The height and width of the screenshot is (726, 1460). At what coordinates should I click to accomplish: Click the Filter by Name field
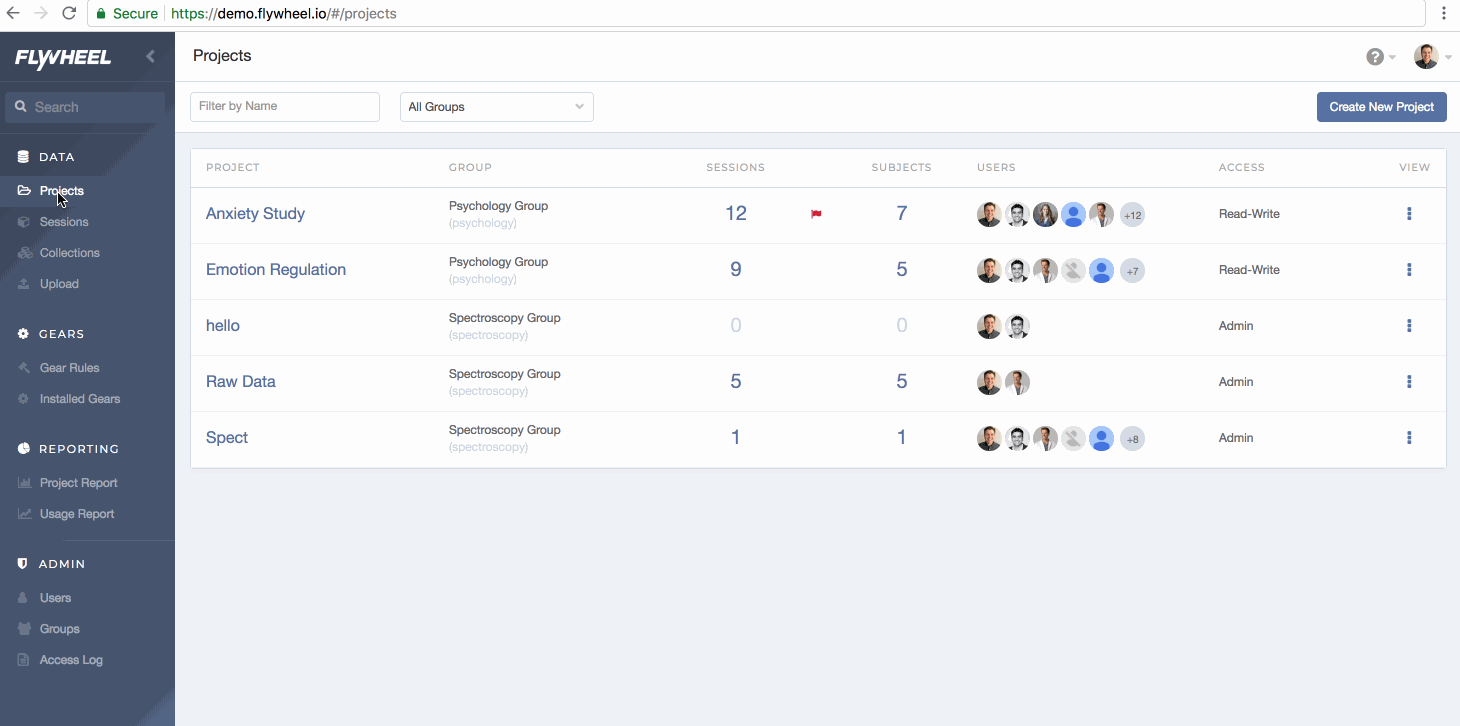pyautogui.click(x=285, y=107)
